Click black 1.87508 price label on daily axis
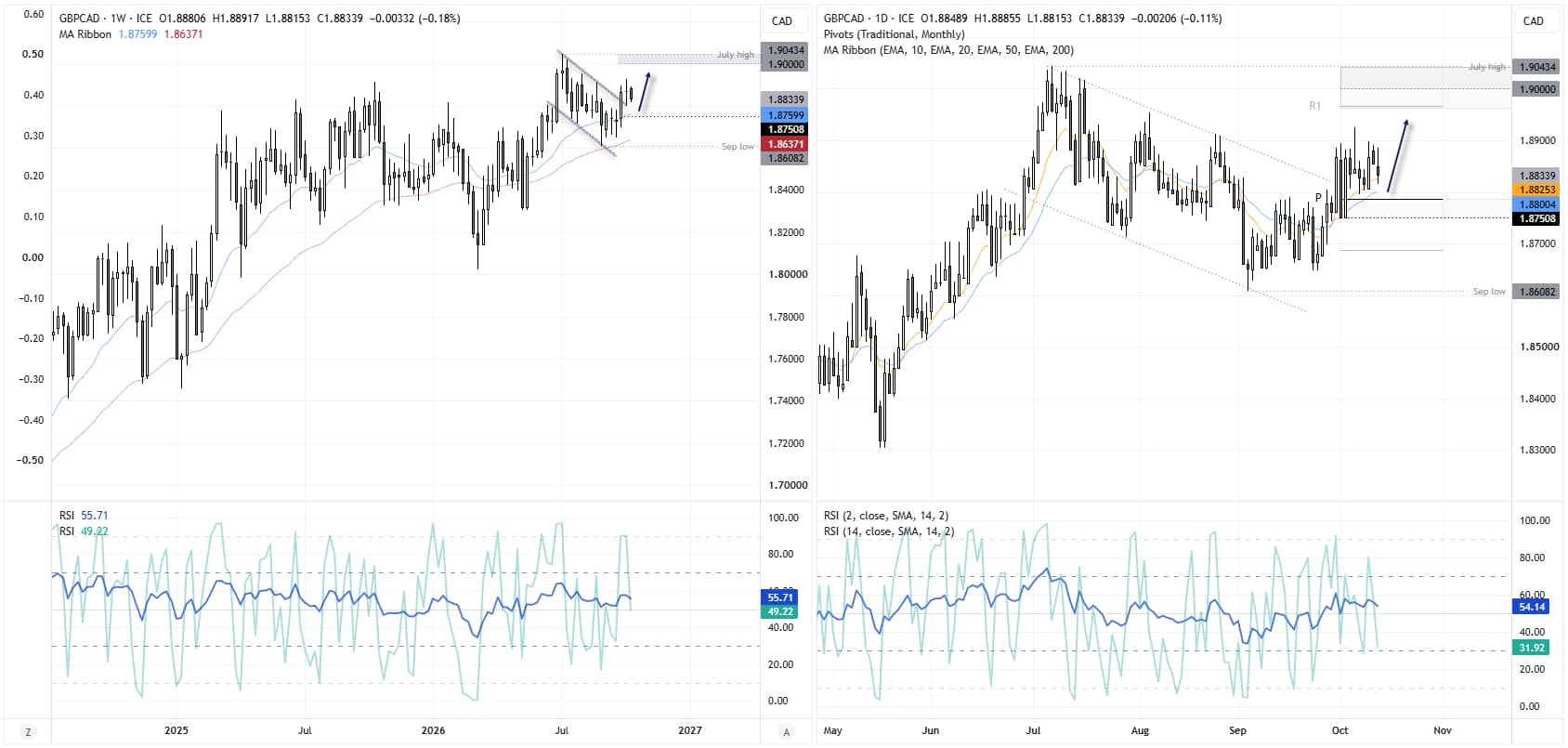 (x=1536, y=219)
